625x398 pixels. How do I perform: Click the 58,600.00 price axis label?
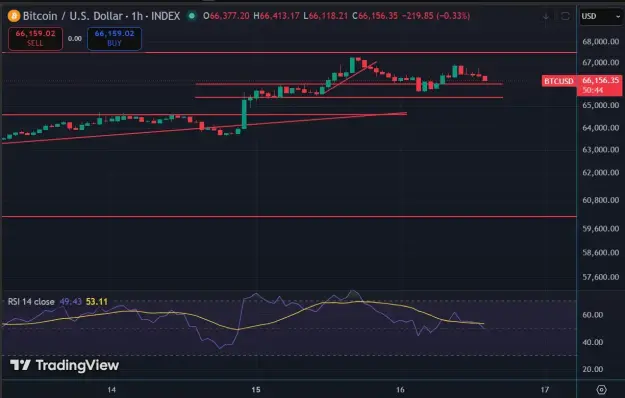click(x=601, y=253)
